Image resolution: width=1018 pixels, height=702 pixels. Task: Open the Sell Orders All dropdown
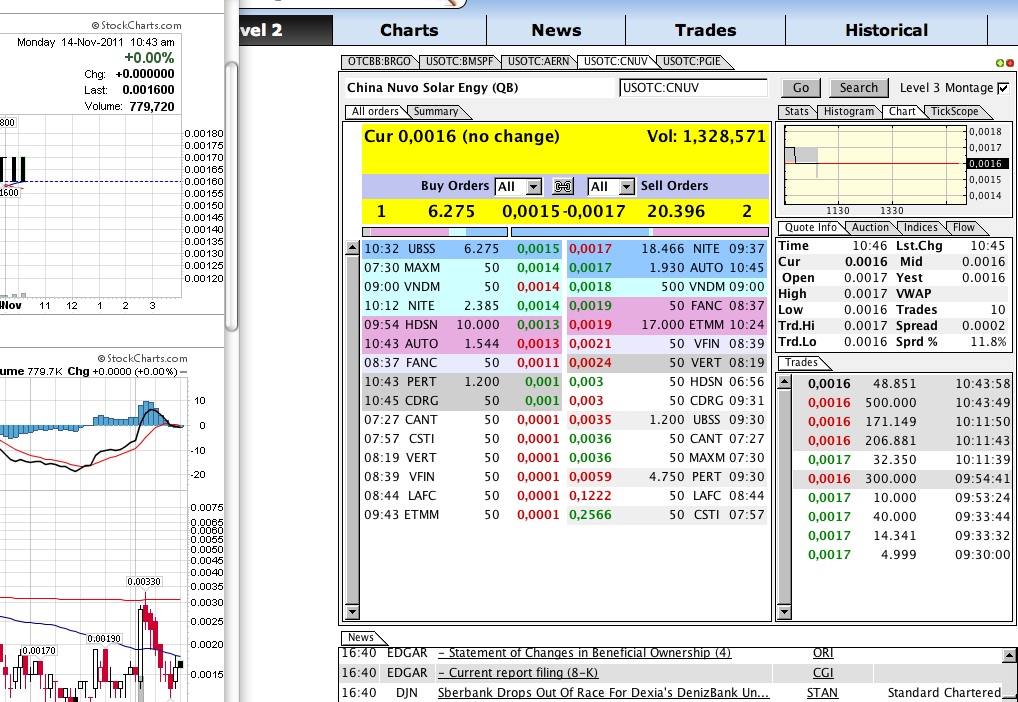[611, 187]
